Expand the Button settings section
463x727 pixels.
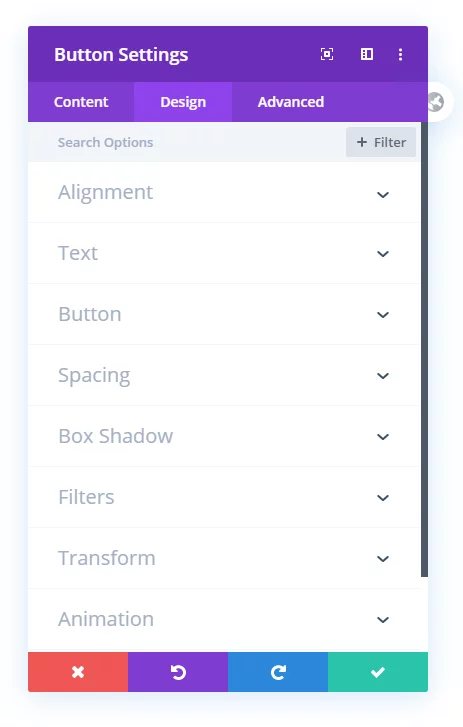pos(224,314)
